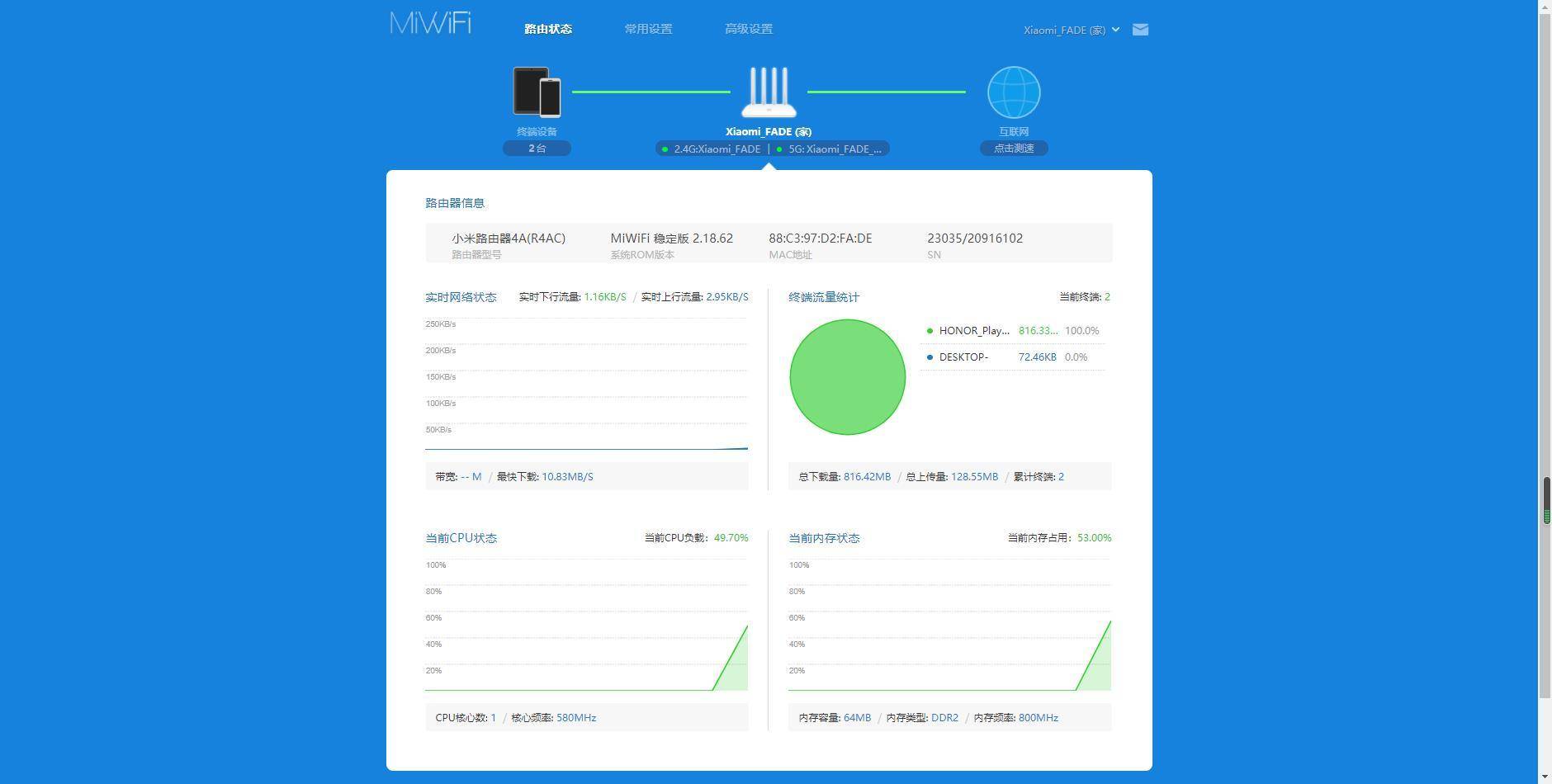Open the 常用设置 tab

coord(648,29)
